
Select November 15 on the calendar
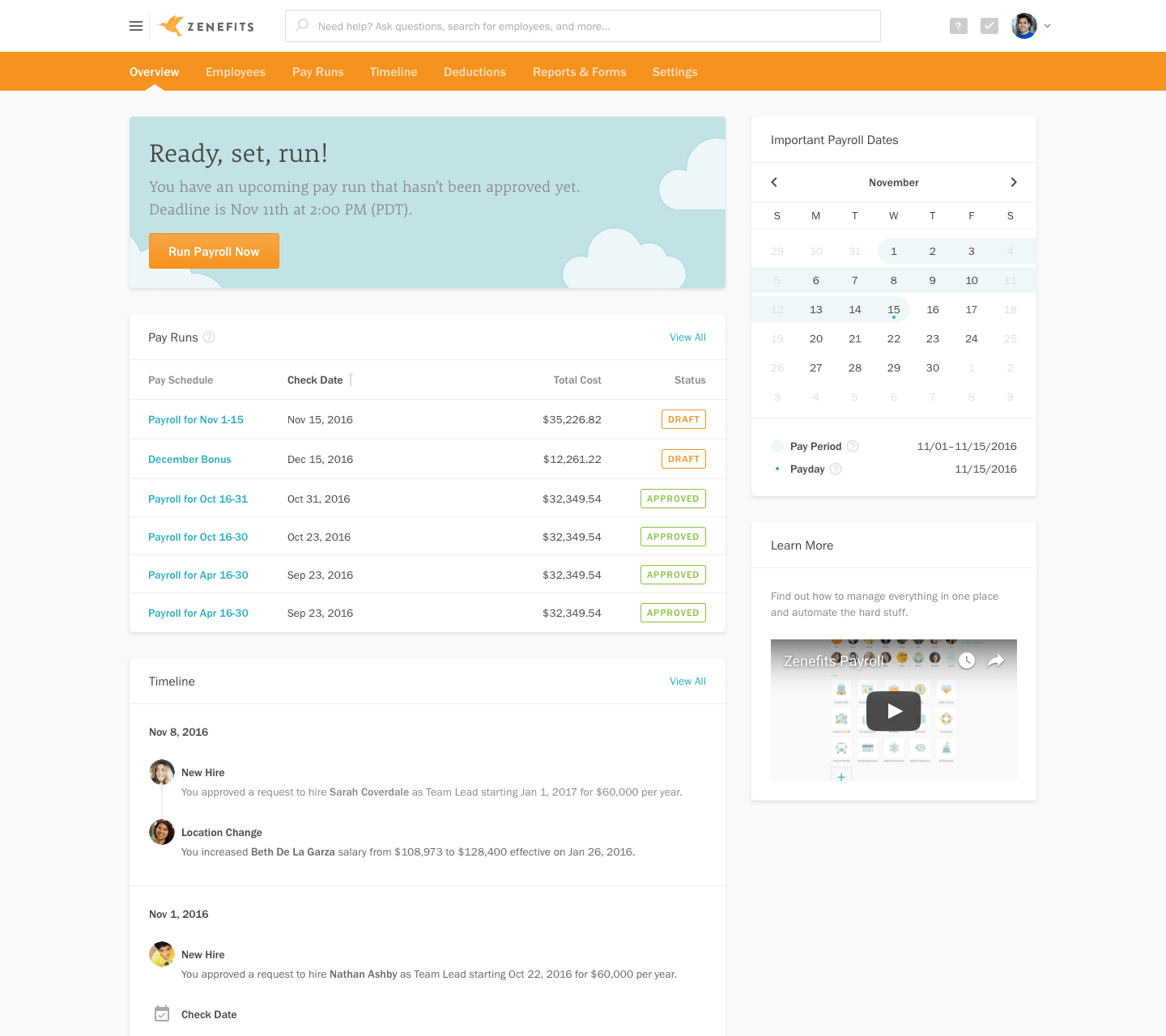[893, 310]
